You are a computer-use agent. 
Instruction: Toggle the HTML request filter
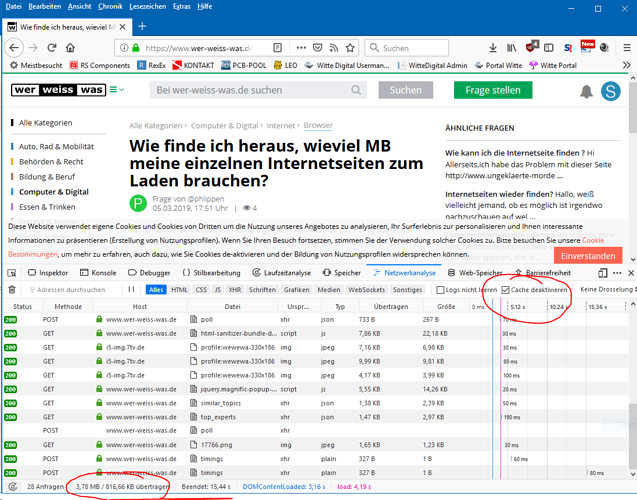[179, 290]
